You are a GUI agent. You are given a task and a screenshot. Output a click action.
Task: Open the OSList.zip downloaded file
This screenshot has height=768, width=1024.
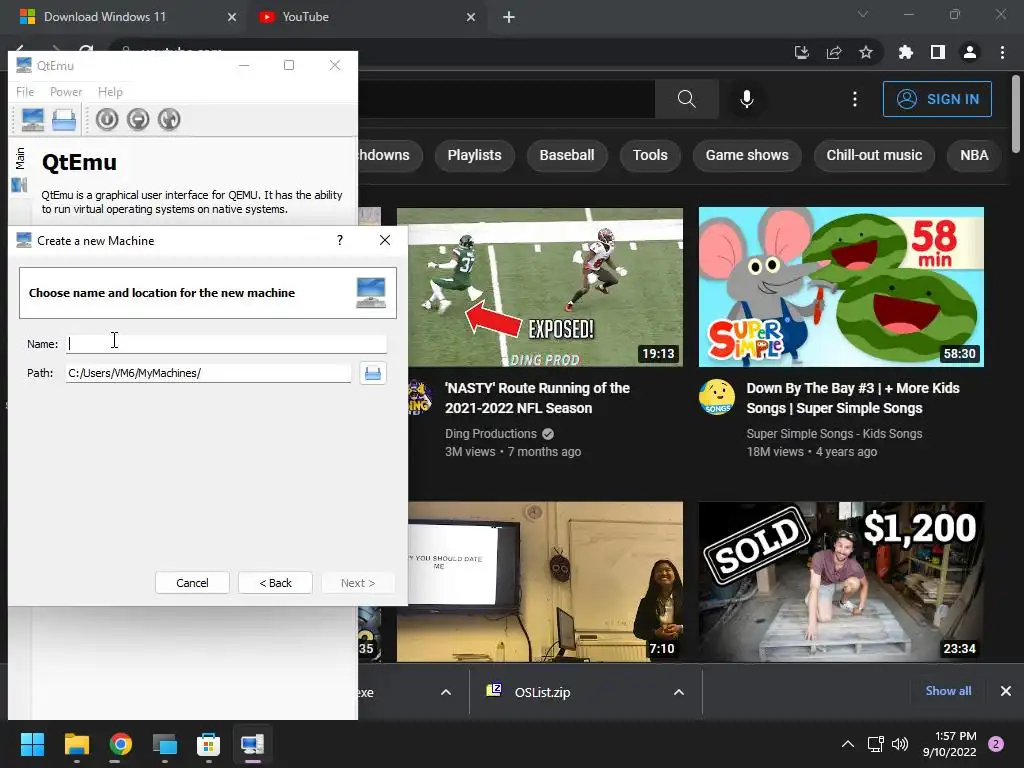tap(542, 692)
